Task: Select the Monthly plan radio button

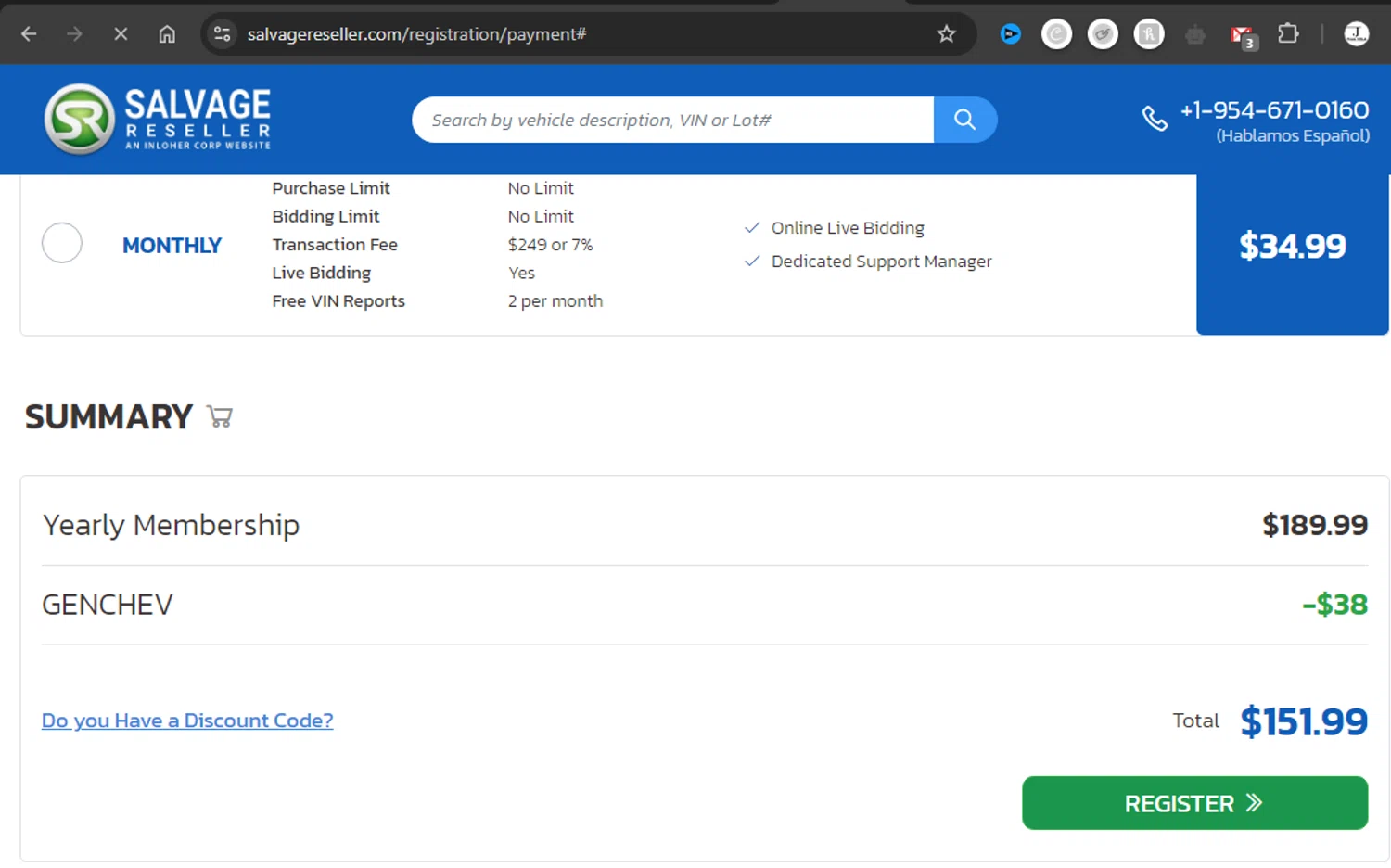Action: coord(62,243)
